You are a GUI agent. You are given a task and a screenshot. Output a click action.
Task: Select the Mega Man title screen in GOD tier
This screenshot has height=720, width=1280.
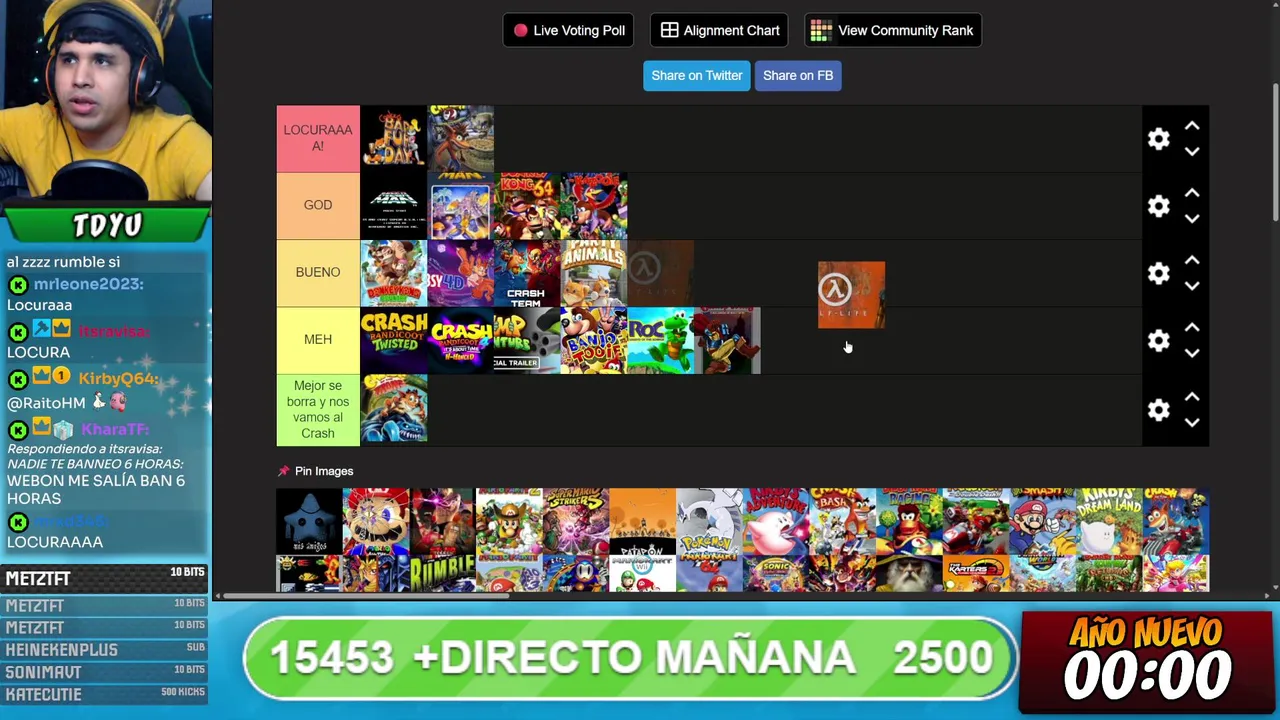[x=394, y=206]
